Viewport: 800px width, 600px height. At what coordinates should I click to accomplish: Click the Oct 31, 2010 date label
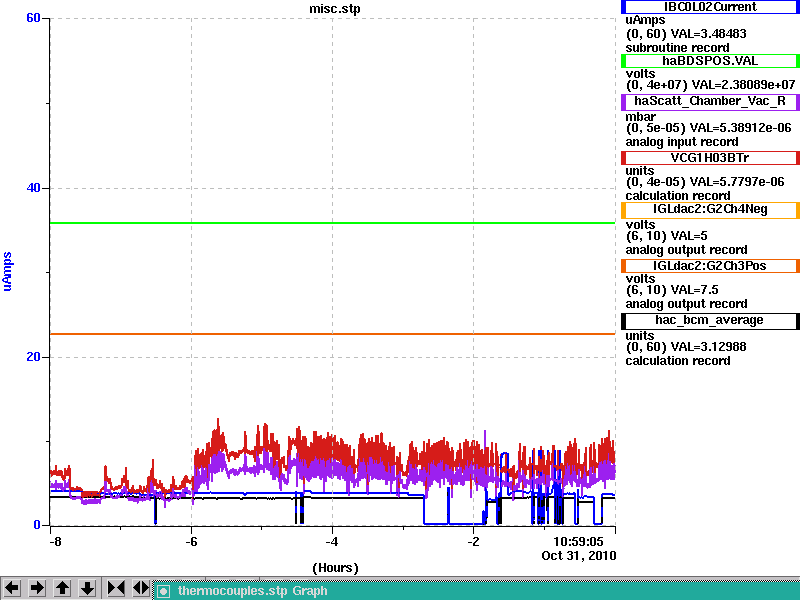coord(579,556)
